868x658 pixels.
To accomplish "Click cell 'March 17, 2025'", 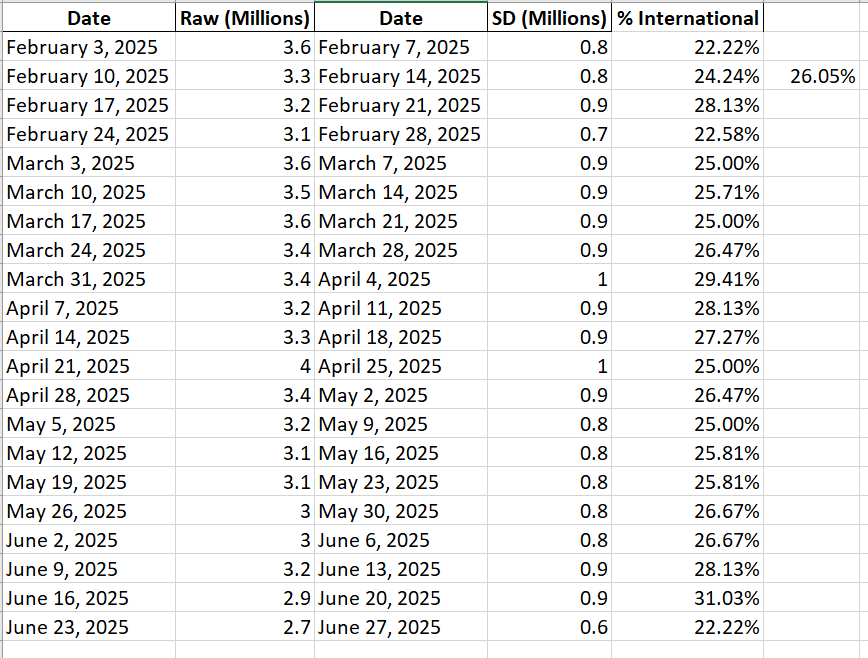I will (x=89, y=221).
